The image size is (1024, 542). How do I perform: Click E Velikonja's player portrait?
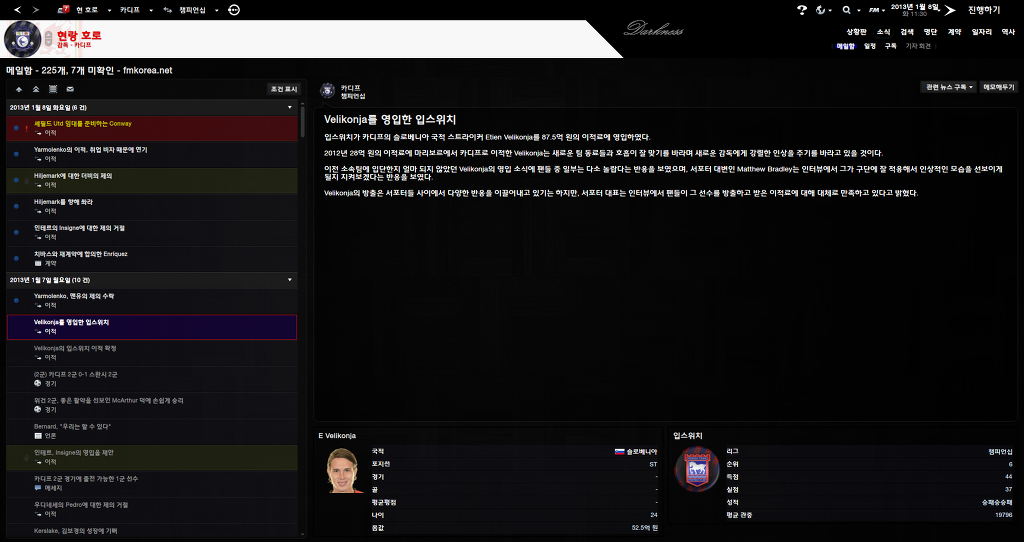[x=343, y=470]
